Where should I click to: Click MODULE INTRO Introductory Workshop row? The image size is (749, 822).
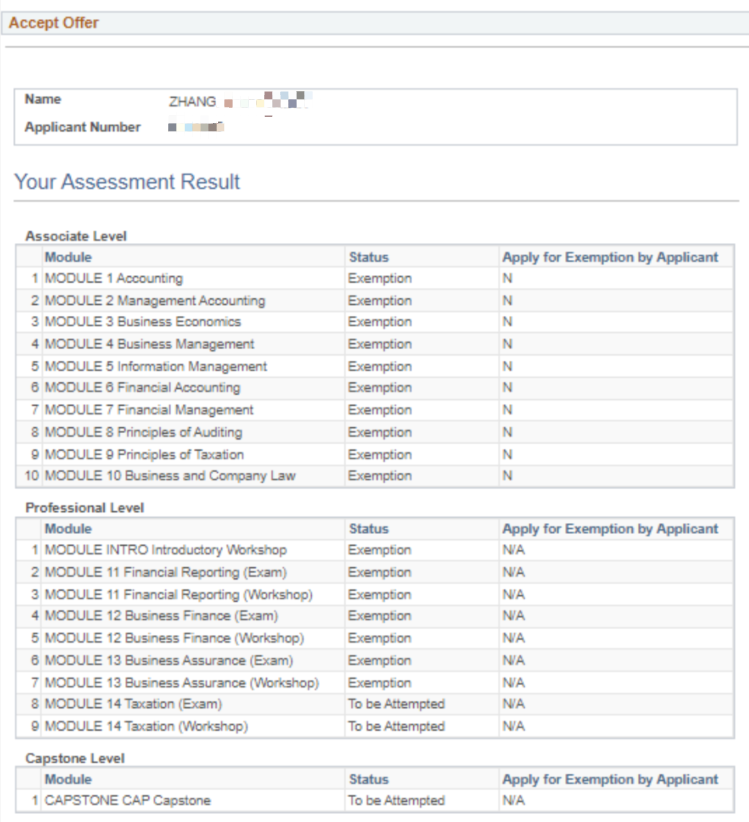[375, 550]
